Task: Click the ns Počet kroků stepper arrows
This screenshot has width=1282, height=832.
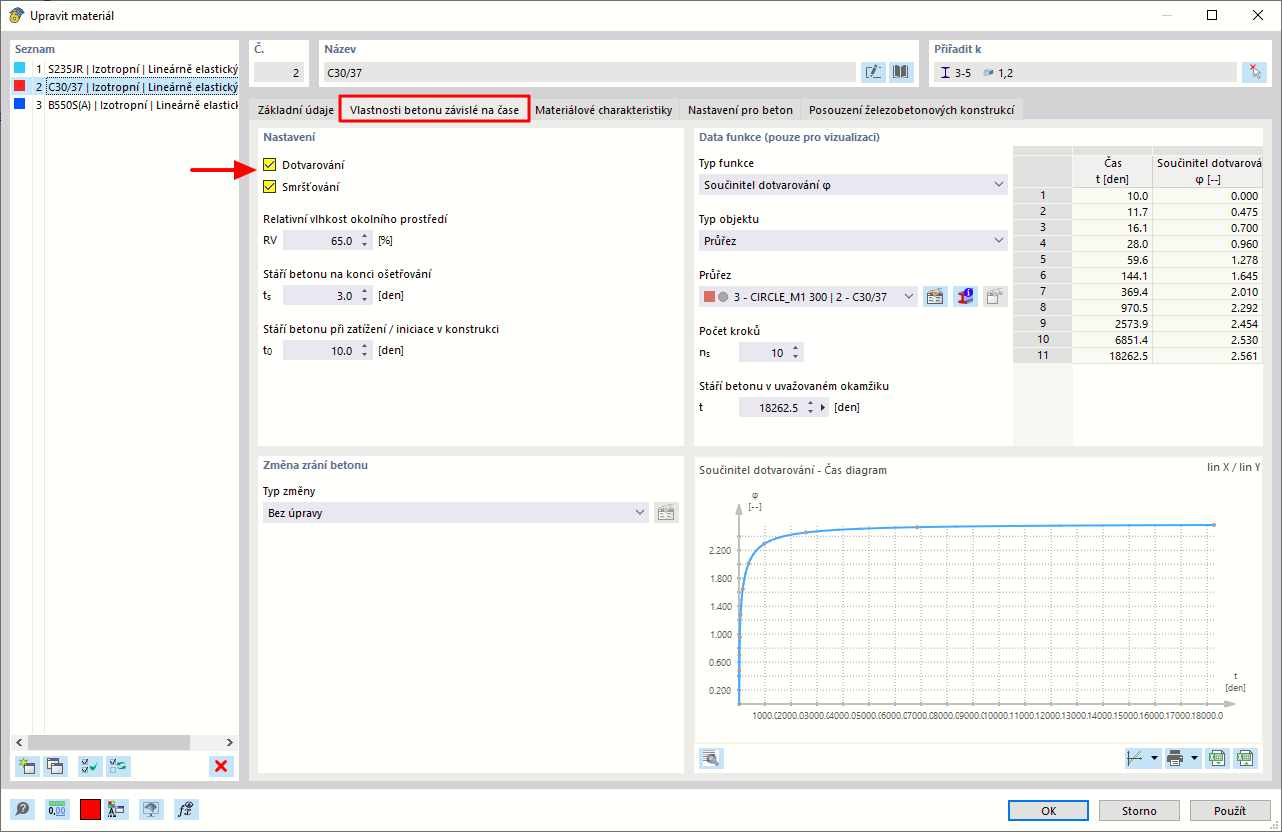Action: [x=796, y=352]
